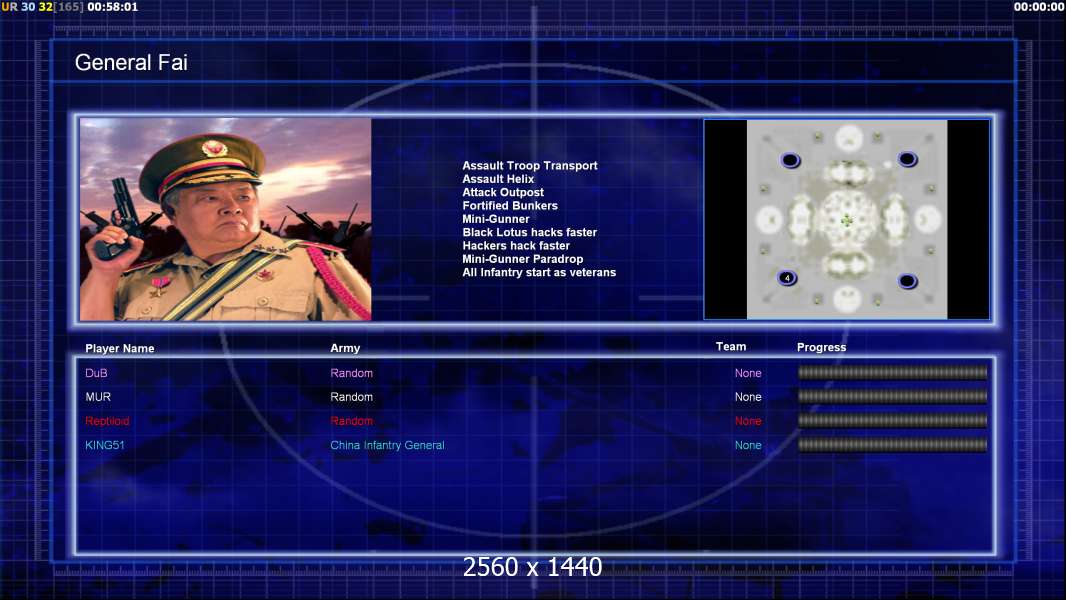Click KING51's team value 'None'
This screenshot has width=1066, height=600.
[748, 445]
